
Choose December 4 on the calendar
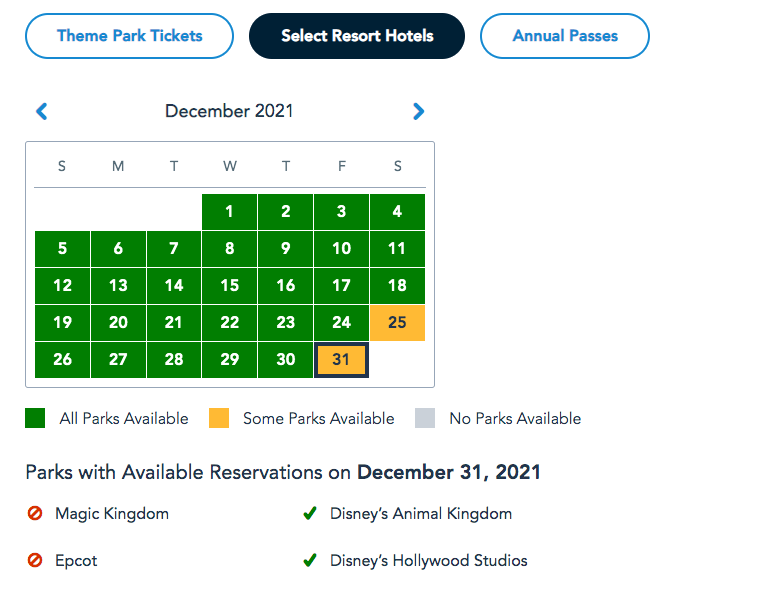click(x=397, y=212)
